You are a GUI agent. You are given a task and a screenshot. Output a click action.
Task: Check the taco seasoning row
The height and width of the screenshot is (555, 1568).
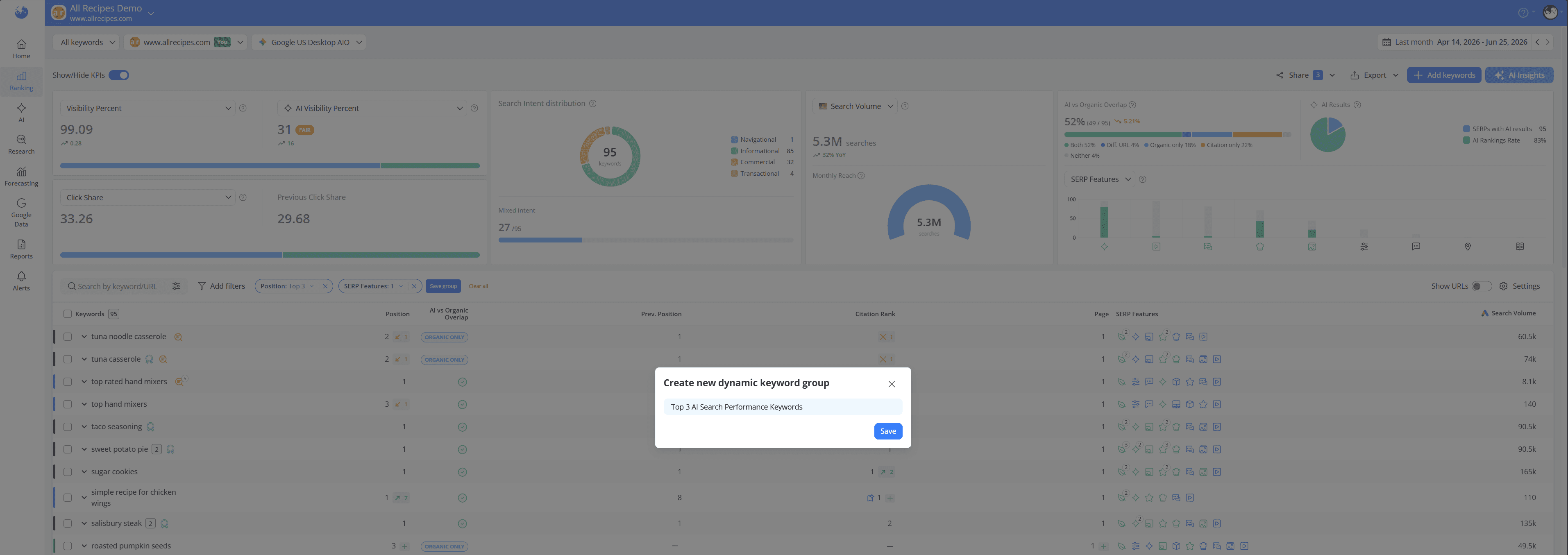pyautogui.click(x=68, y=427)
